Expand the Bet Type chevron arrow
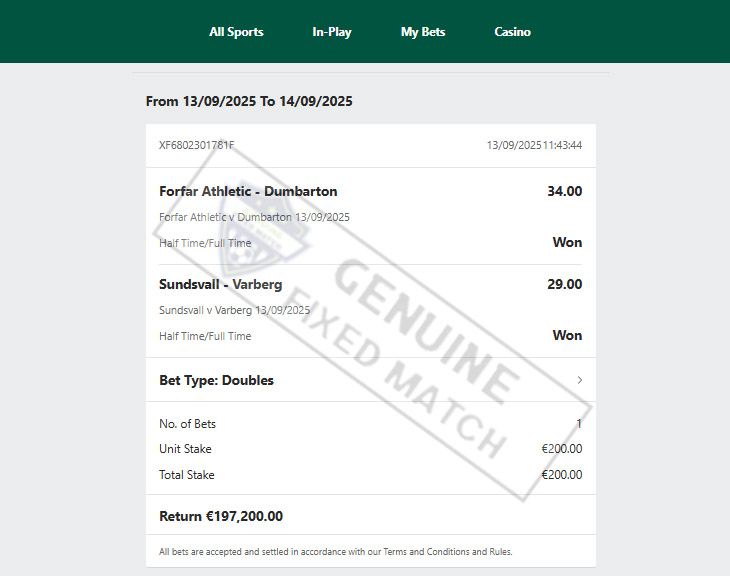This screenshot has height=576, width=730. click(579, 380)
